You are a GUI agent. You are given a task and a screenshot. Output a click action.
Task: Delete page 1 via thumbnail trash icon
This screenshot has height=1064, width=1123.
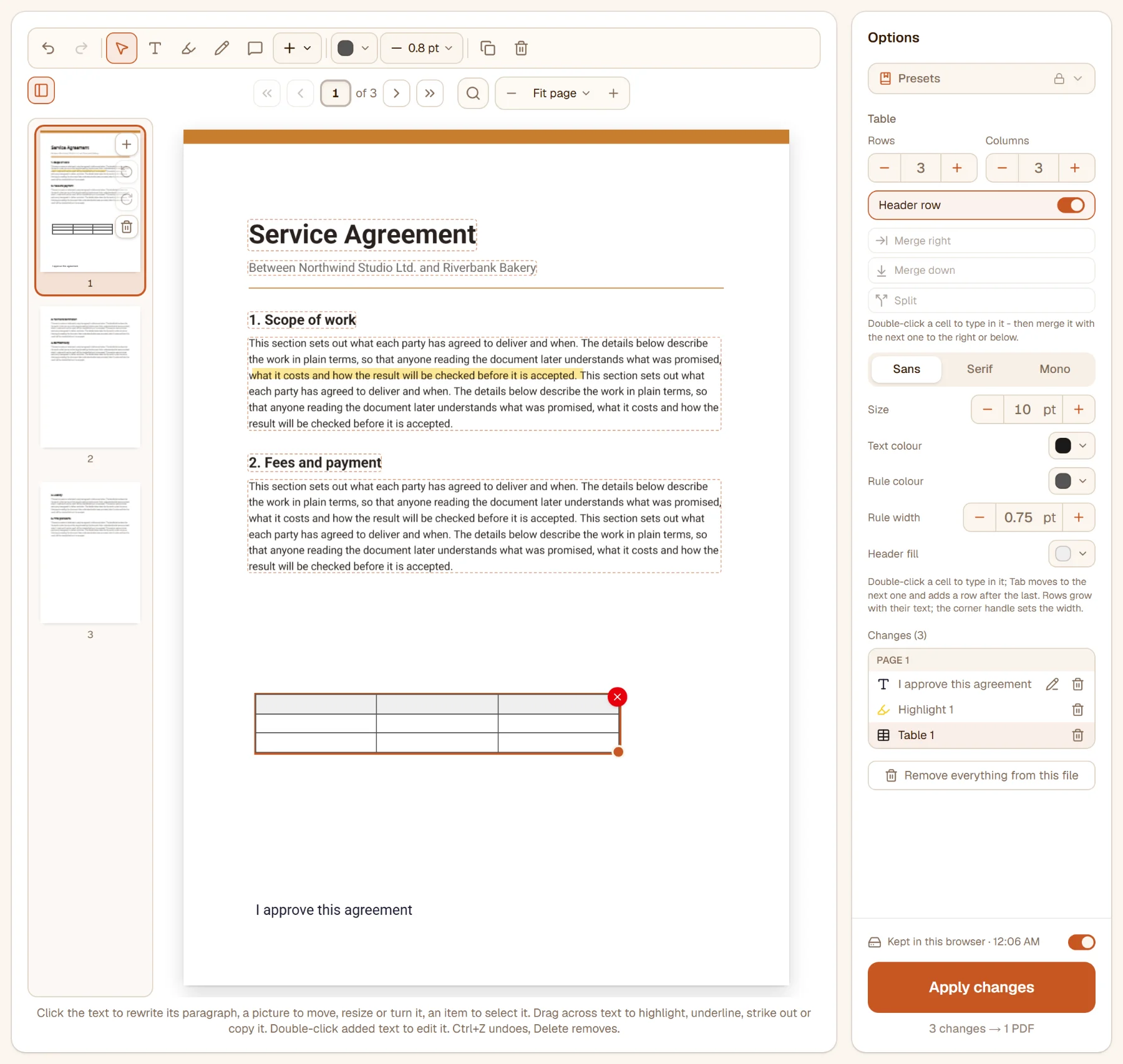[127, 226]
